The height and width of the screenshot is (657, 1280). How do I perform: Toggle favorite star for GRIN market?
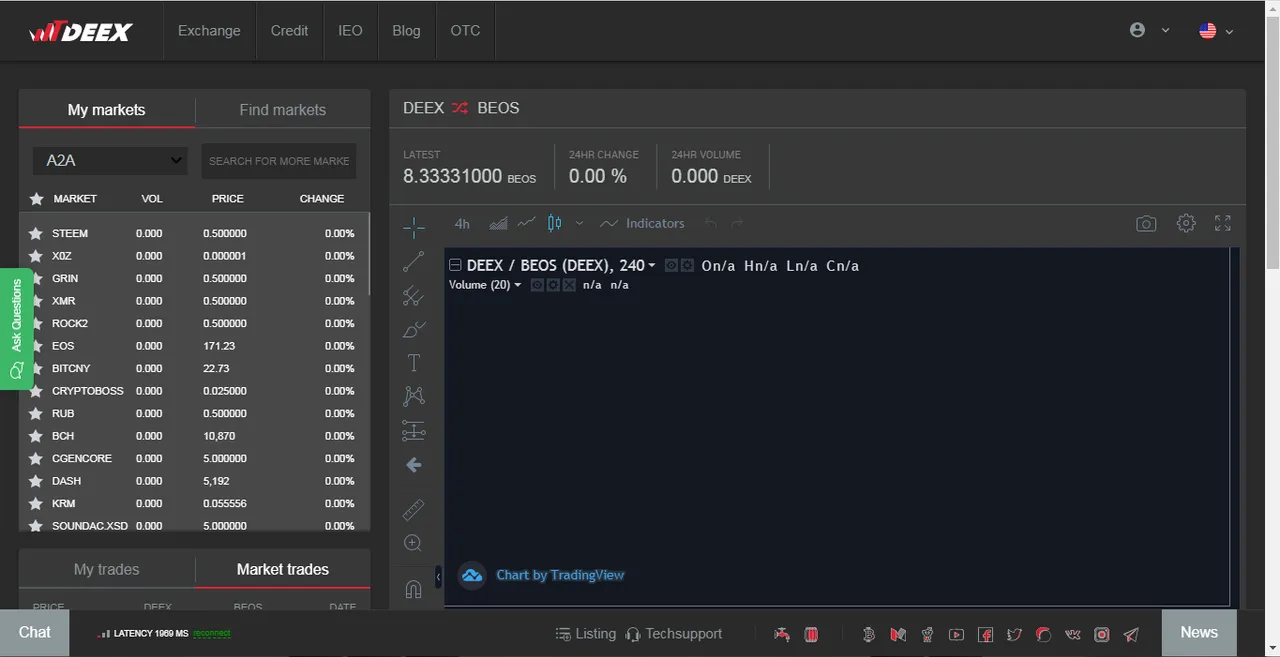point(36,278)
